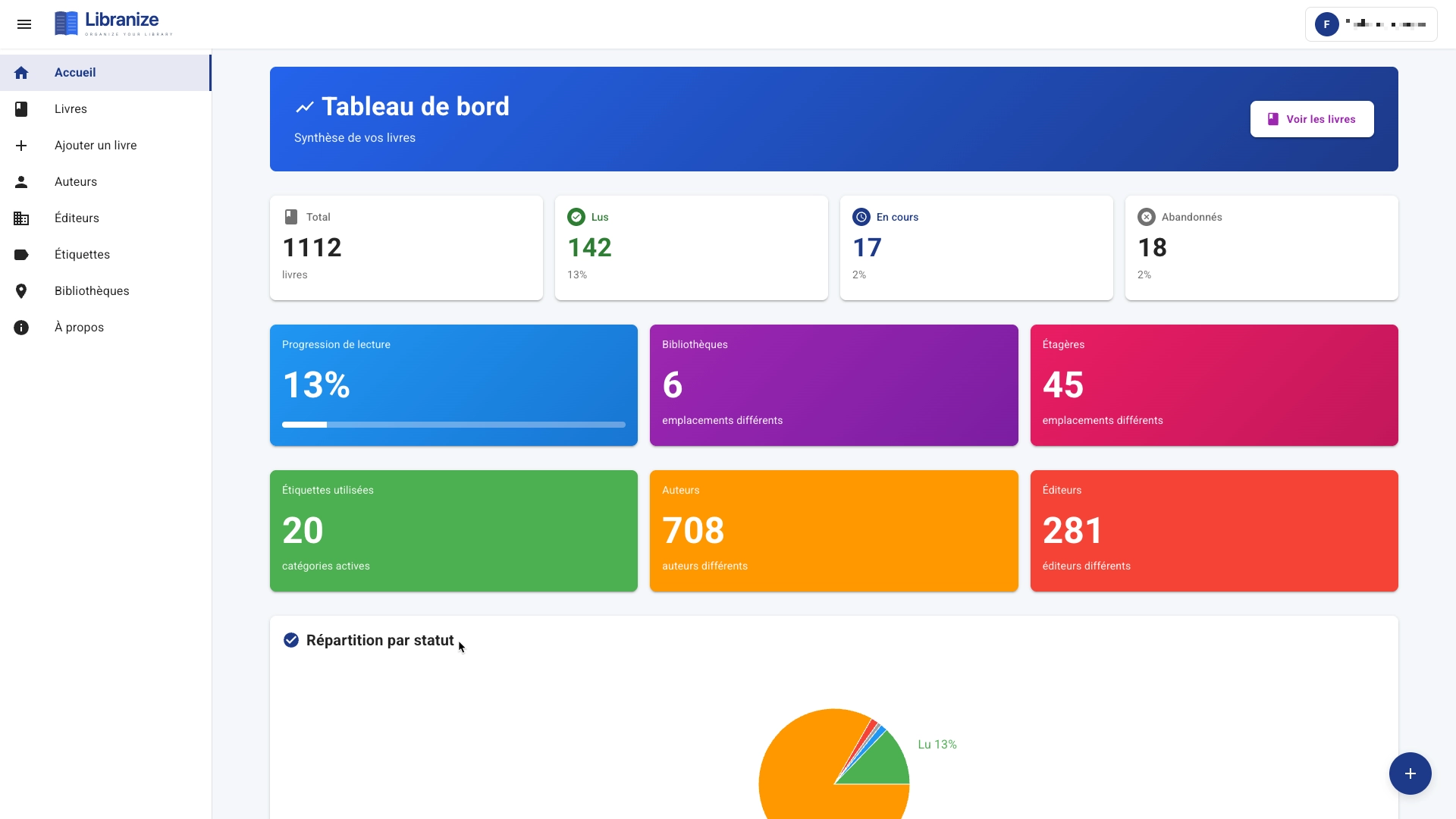Click the location pin next to Bibliothèques

pos(22,291)
